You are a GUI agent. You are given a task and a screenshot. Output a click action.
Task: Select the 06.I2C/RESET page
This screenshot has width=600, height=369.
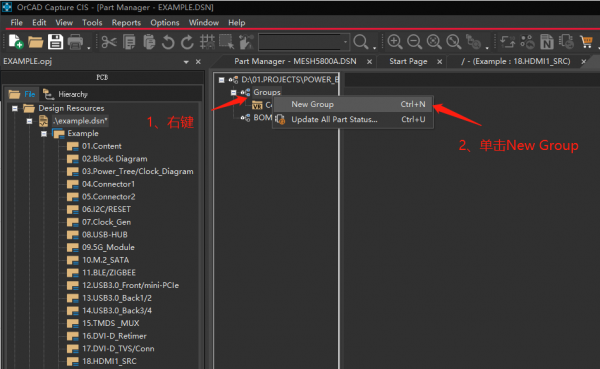coord(106,209)
